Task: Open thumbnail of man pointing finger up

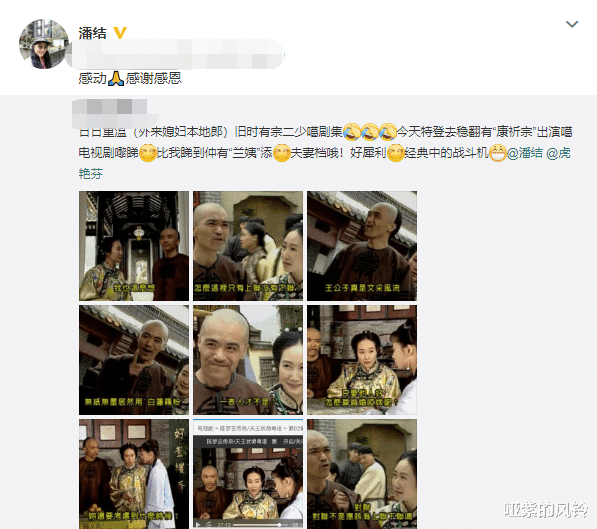Action: click(134, 360)
